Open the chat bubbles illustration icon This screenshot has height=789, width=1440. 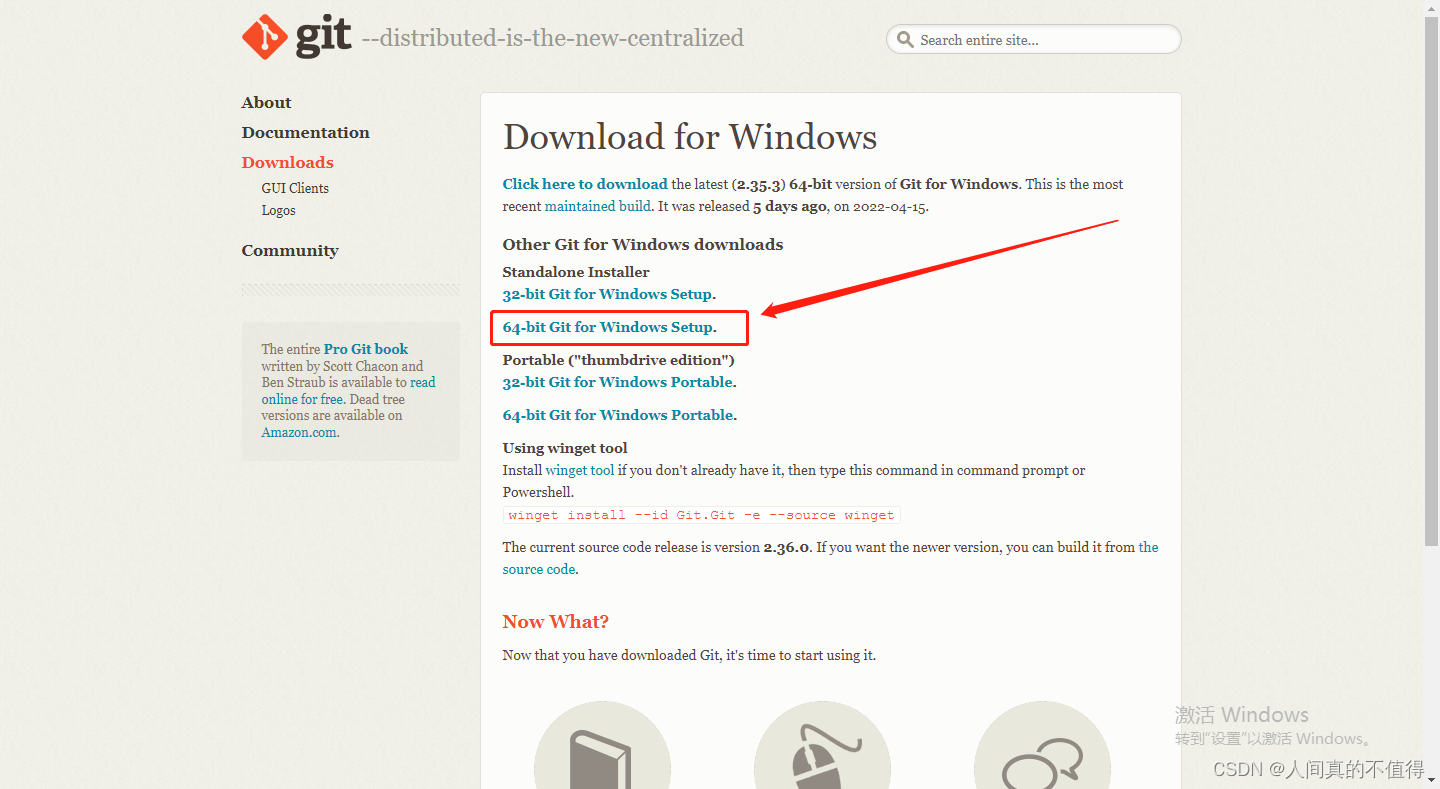coord(1042,745)
